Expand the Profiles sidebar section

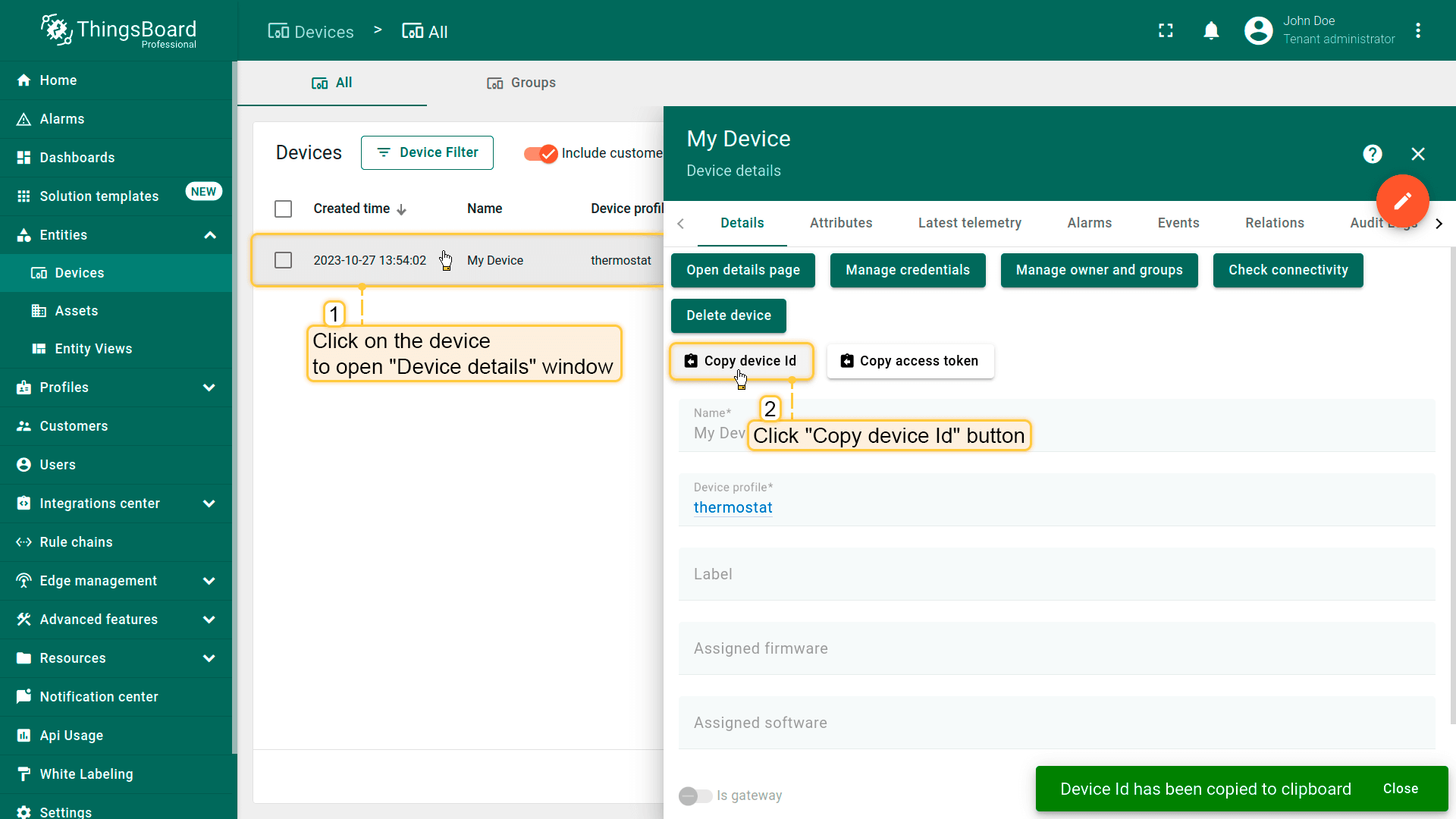(x=209, y=388)
